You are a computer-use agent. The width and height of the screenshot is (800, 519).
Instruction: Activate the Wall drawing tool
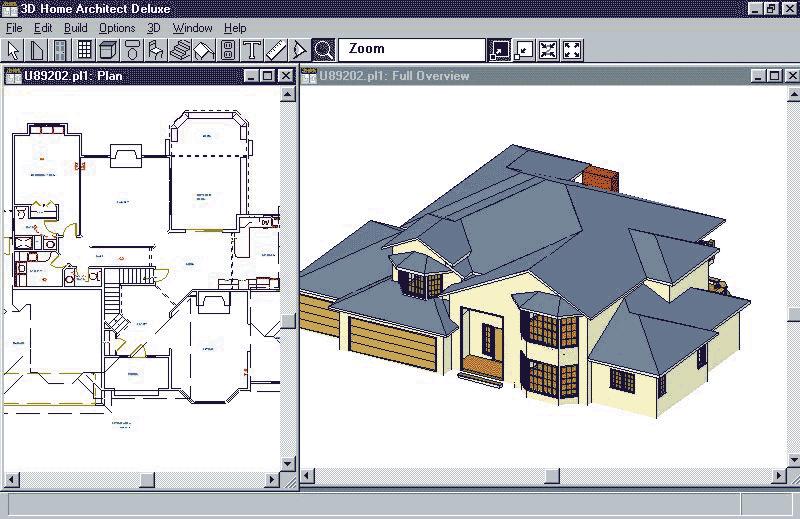pos(38,49)
